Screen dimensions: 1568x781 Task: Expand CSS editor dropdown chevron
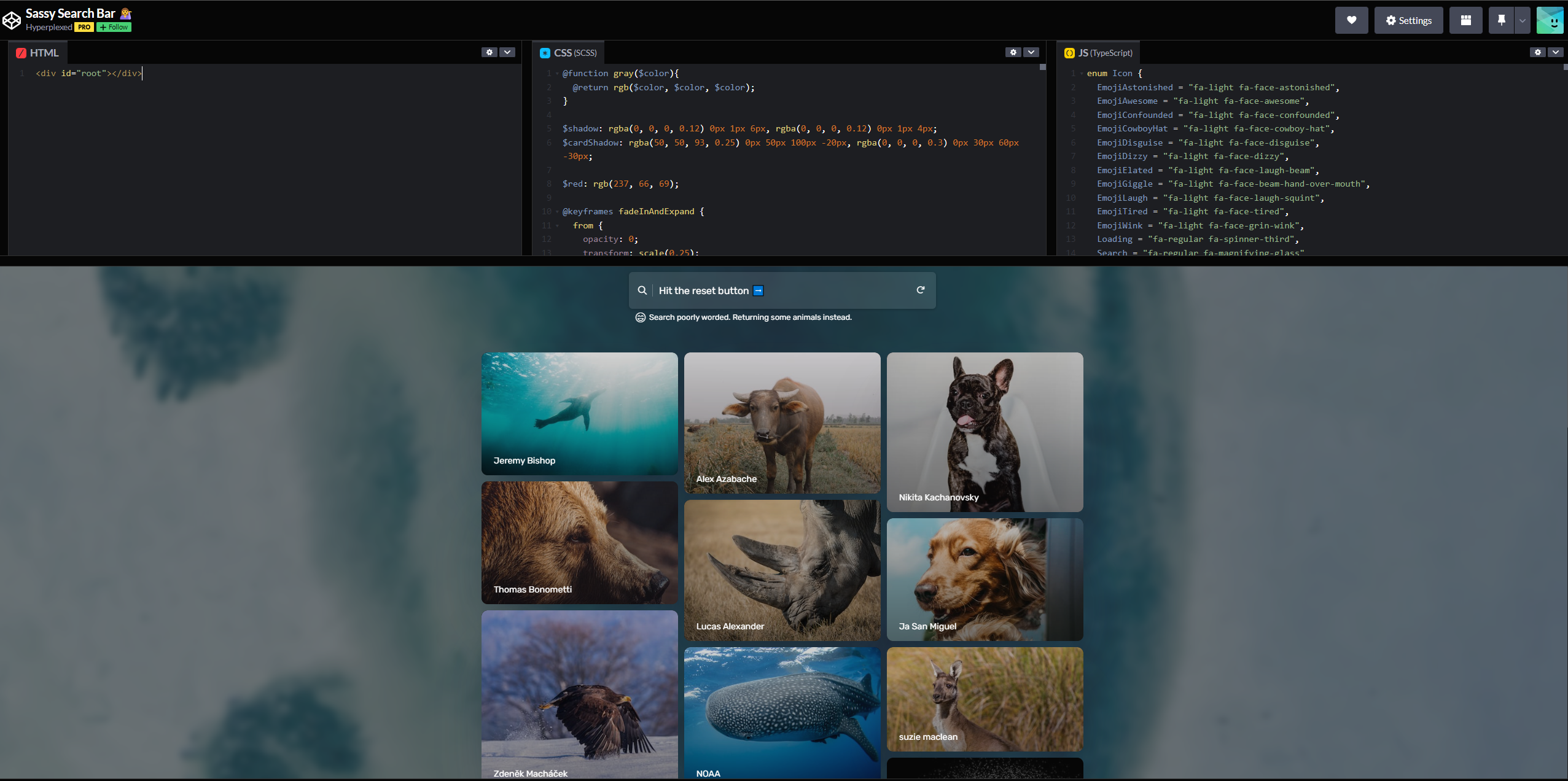[x=1032, y=52]
